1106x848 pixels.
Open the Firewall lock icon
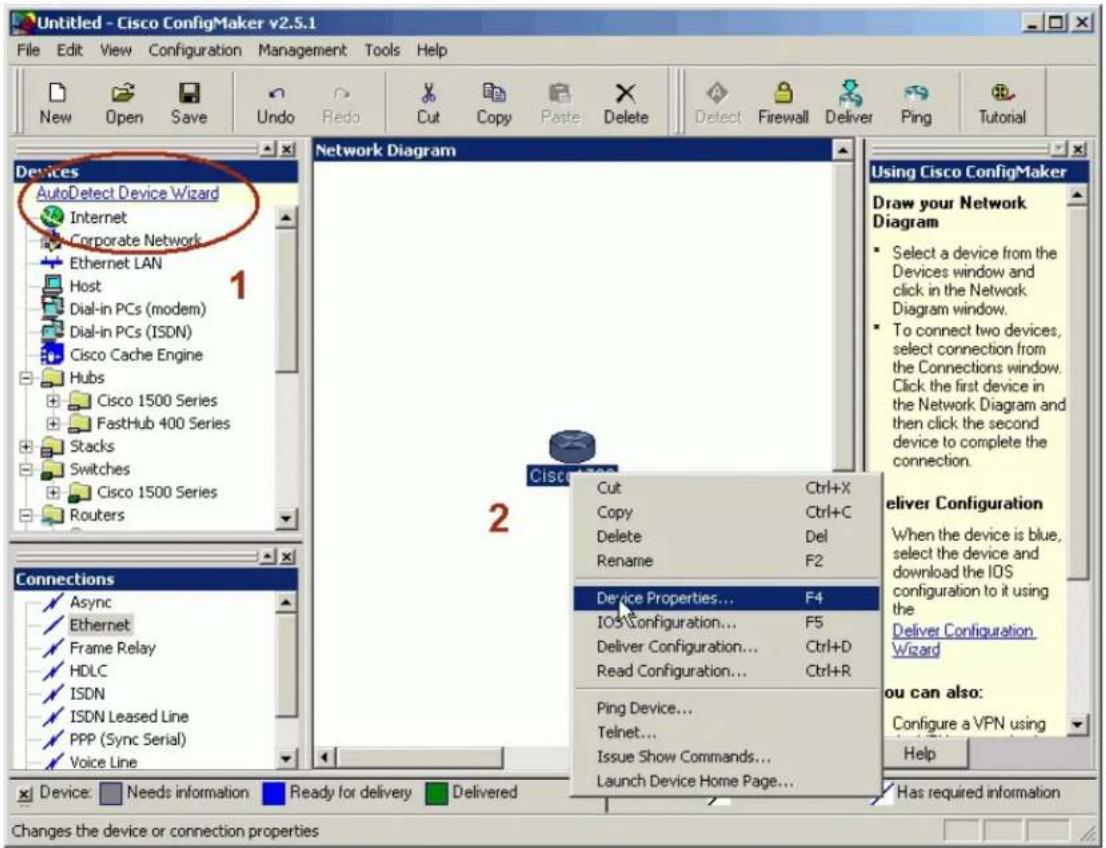783,92
